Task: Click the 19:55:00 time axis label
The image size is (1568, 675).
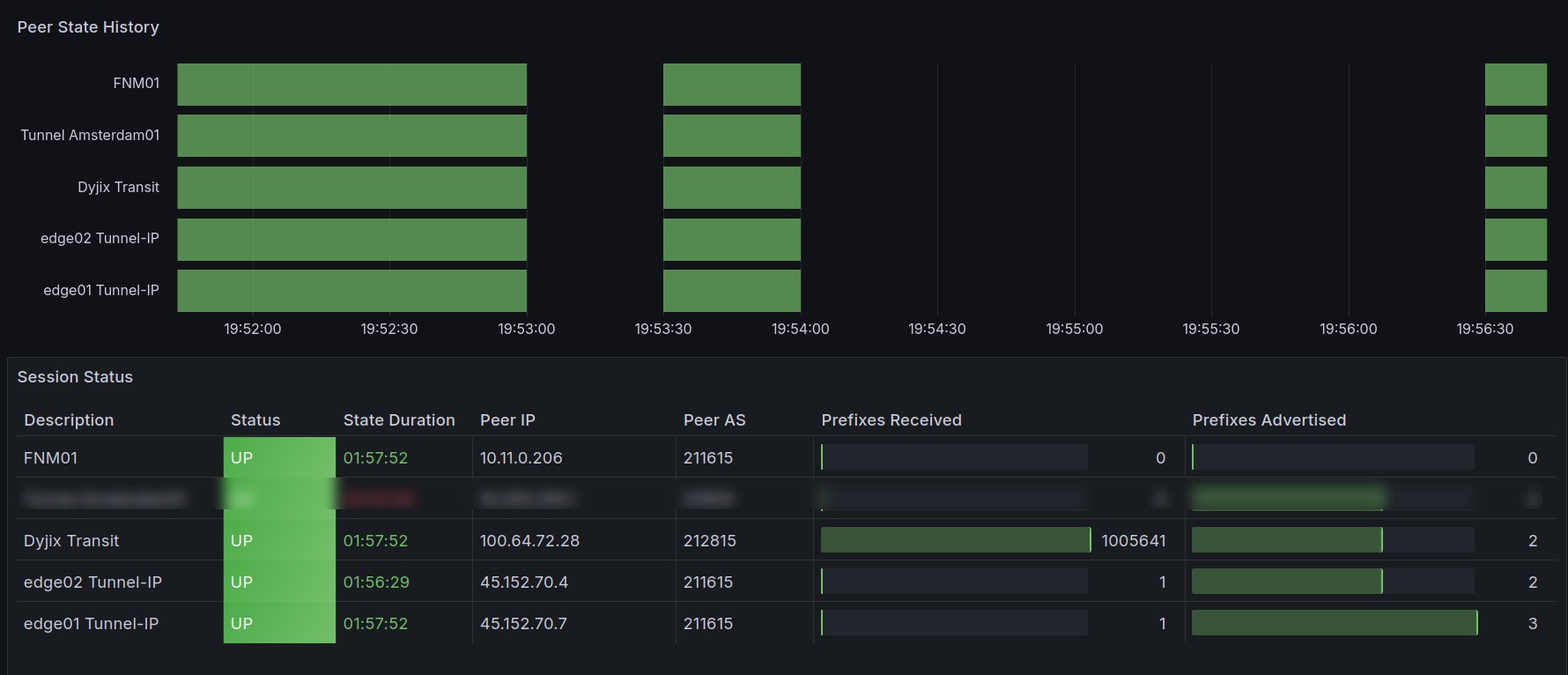Action: pyautogui.click(x=1074, y=329)
